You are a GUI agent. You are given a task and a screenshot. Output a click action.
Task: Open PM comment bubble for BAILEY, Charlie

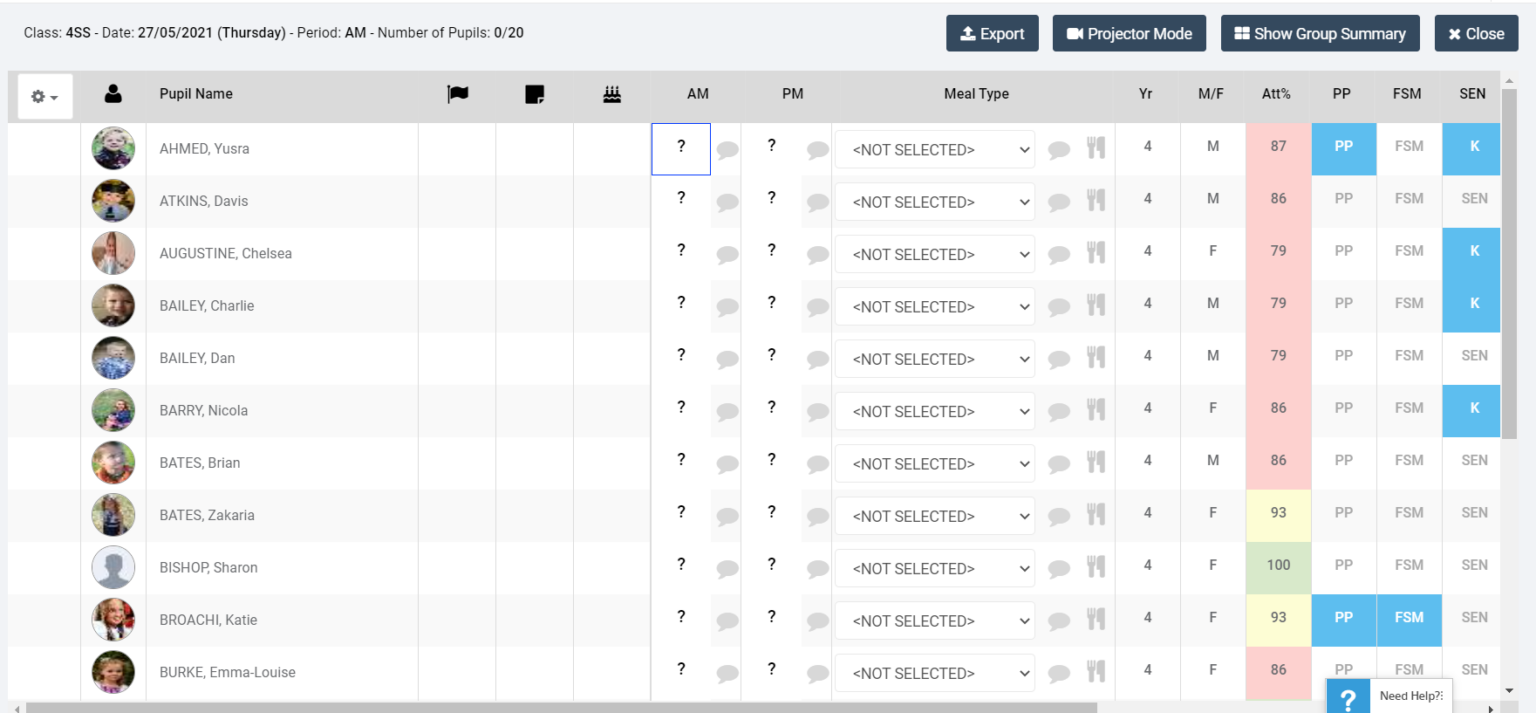[817, 307]
